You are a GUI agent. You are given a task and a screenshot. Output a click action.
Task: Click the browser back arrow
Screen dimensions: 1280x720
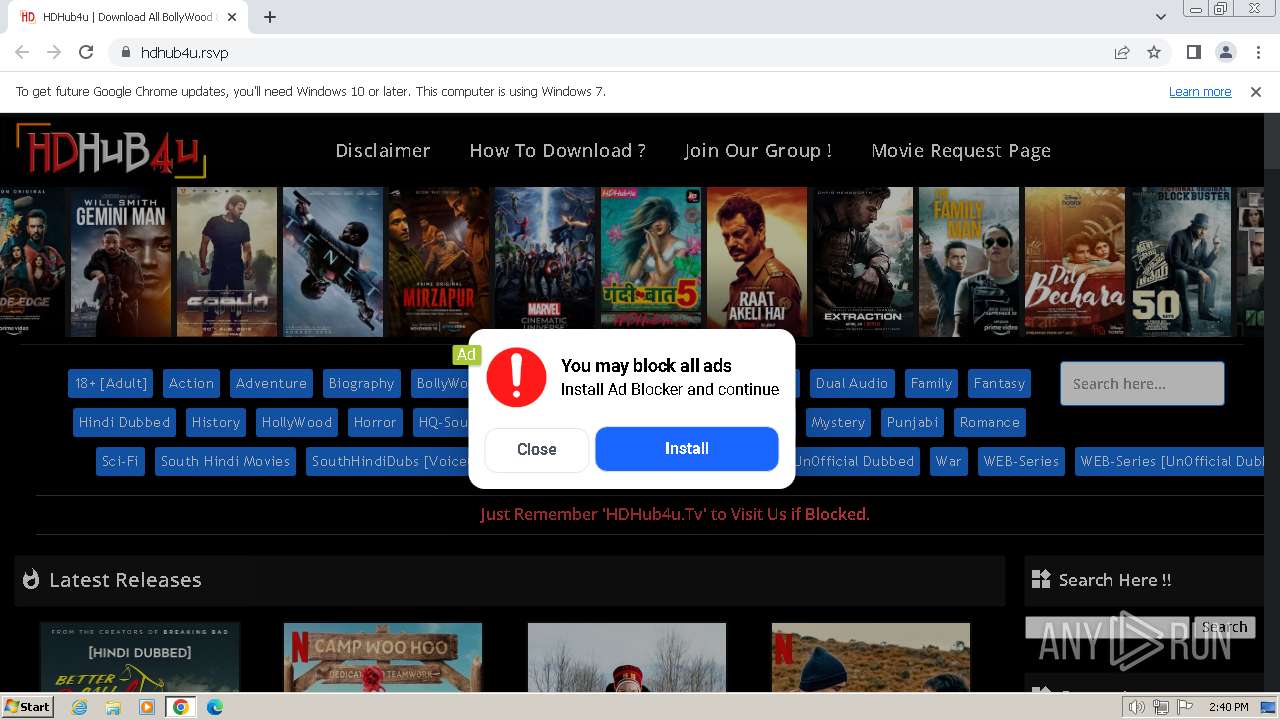tap(22, 52)
